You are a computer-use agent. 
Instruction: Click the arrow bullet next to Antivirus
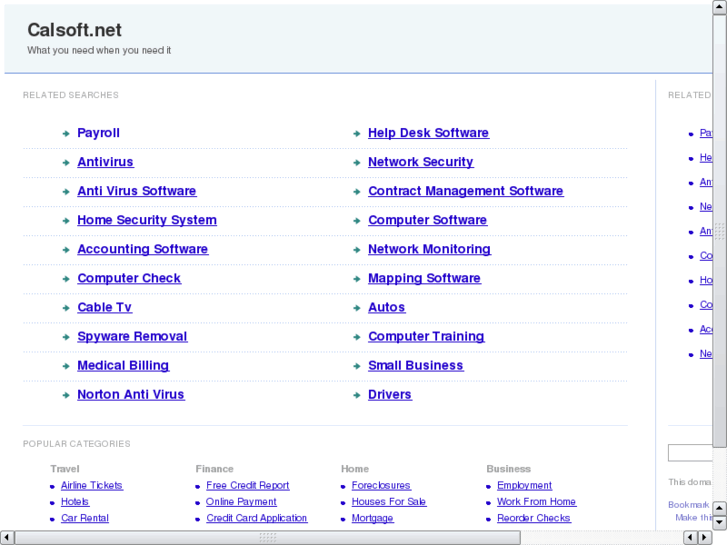66,162
